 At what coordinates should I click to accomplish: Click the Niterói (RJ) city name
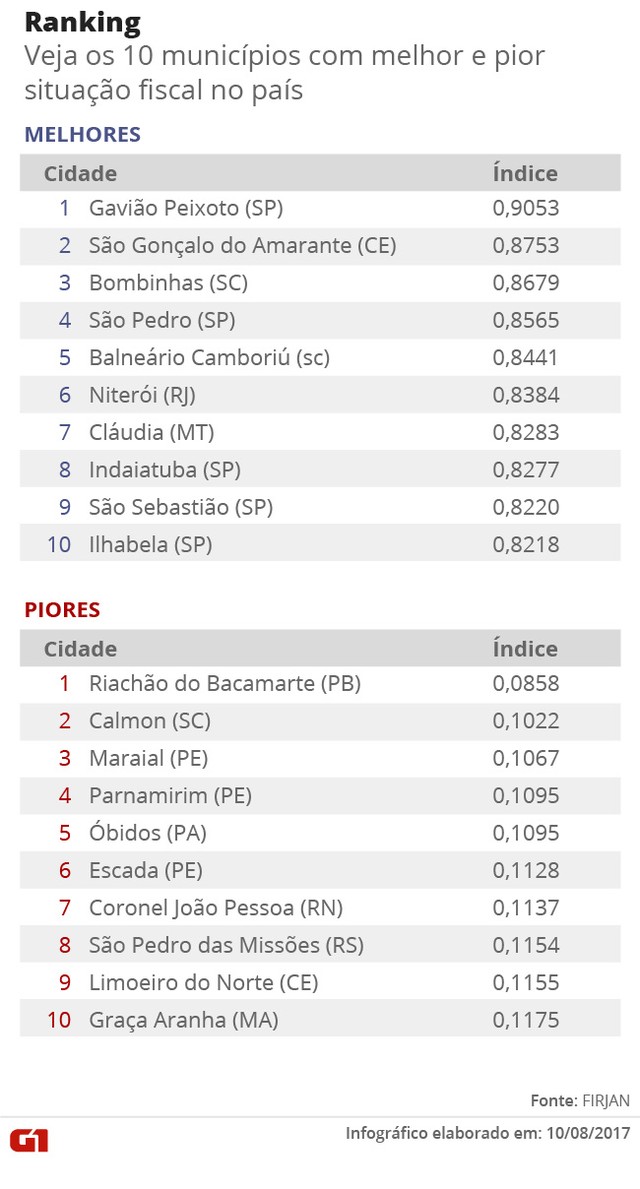tap(143, 394)
